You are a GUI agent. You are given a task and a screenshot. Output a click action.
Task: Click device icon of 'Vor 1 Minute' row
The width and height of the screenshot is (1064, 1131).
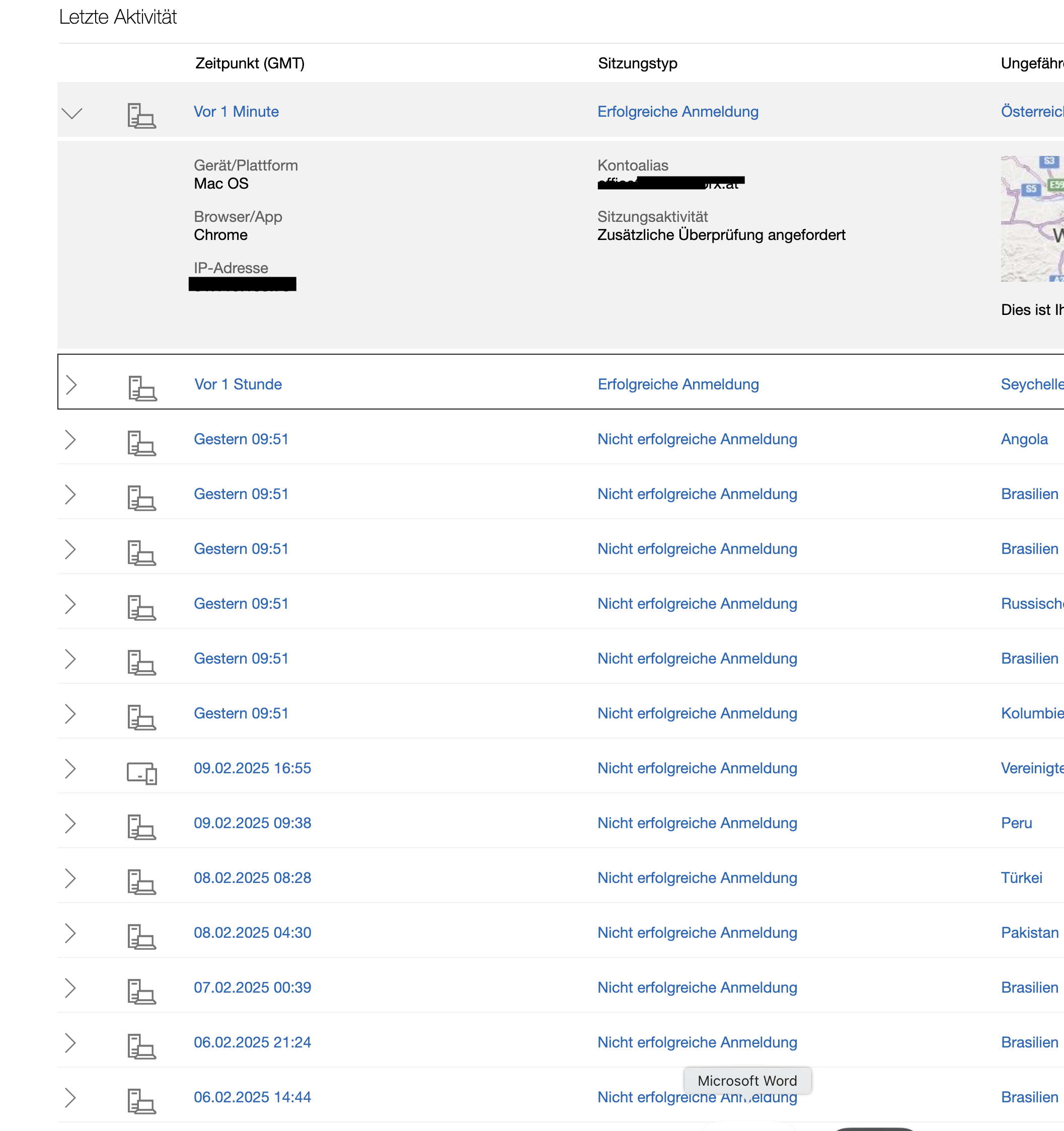tap(141, 116)
